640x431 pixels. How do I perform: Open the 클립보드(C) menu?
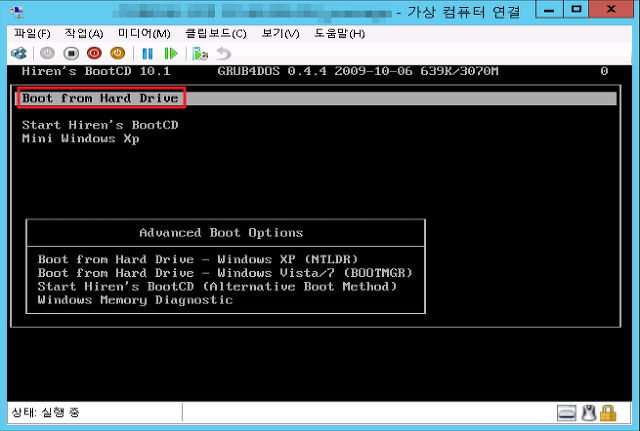(x=216, y=33)
